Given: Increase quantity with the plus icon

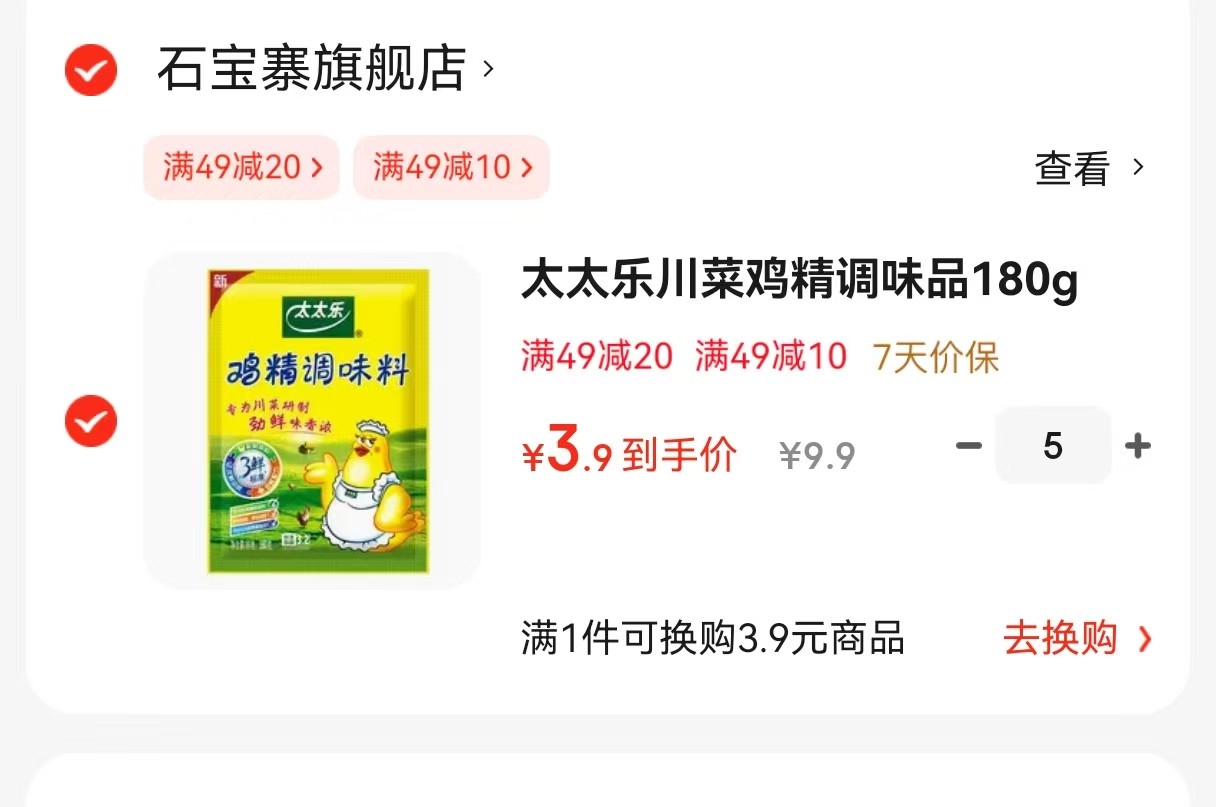Looking at the screenshot, I should (1138, 446).
